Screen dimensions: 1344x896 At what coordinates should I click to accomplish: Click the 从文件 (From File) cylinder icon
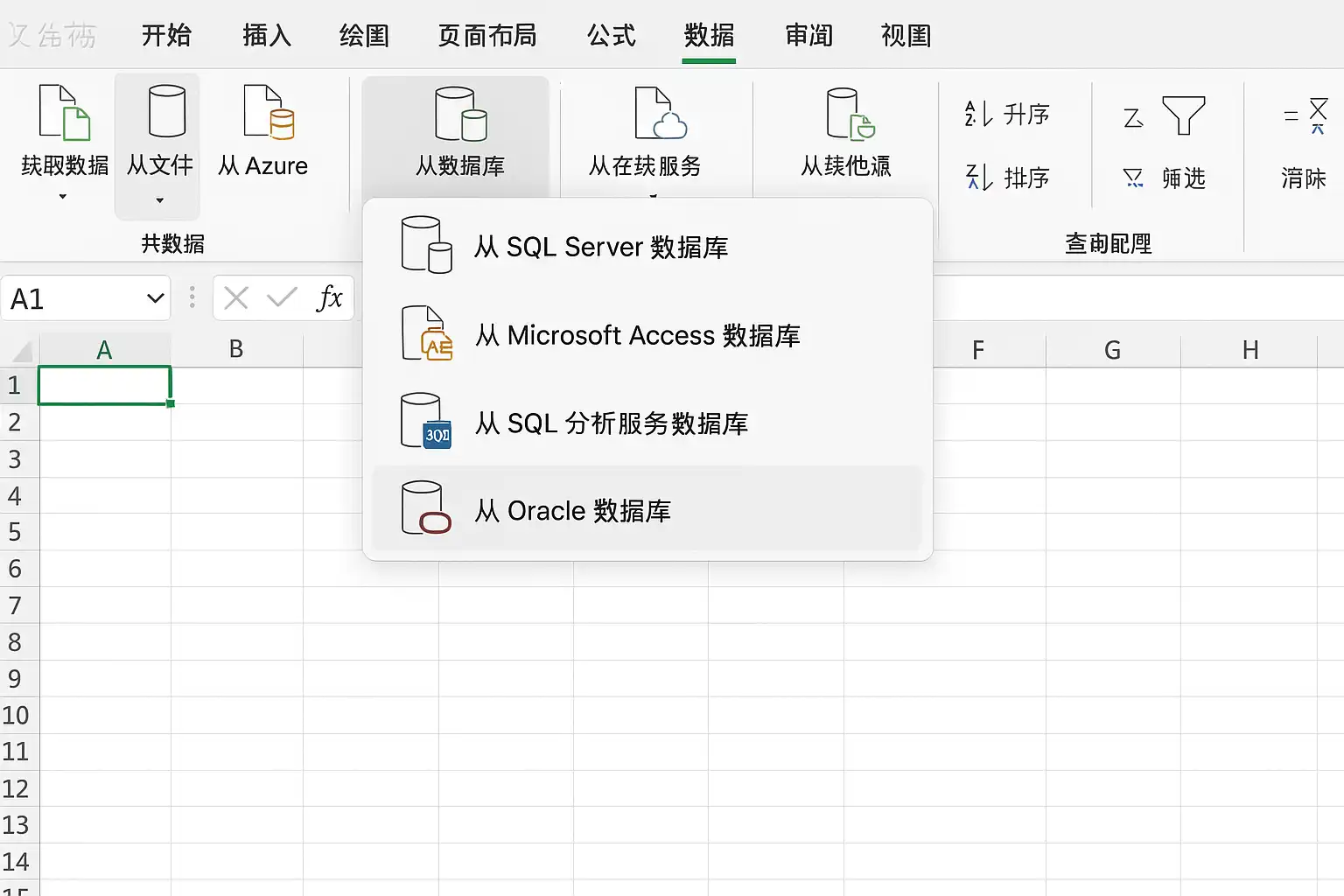click(x=166, y=111)
